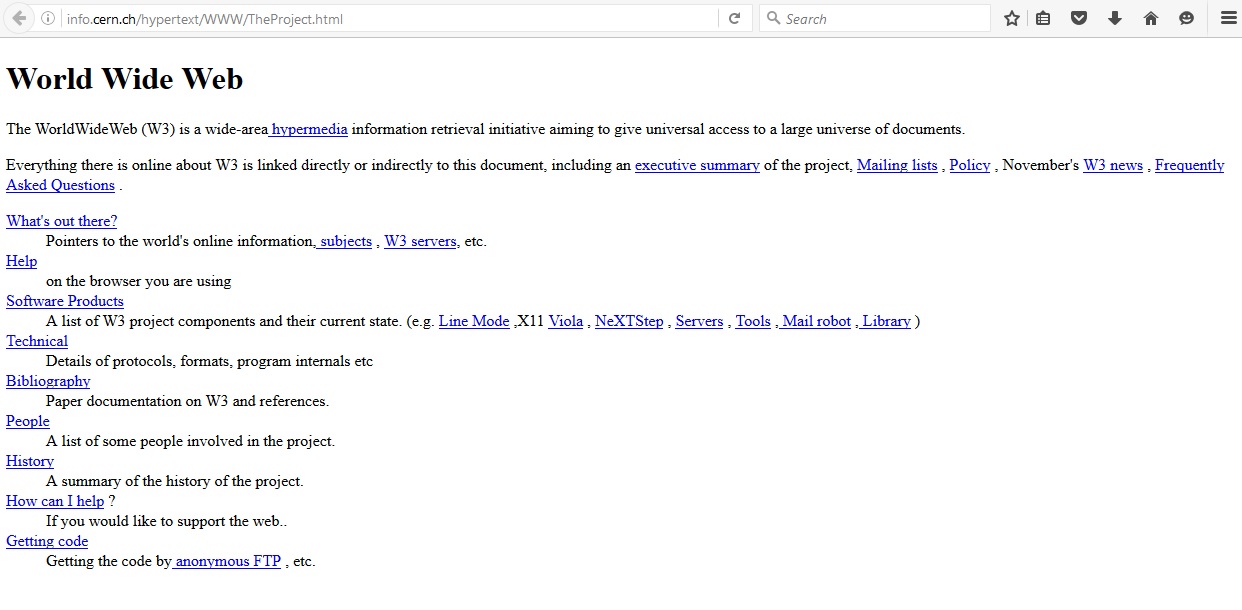
Task: Reload the page with the refresh icon
Action: click(734, 18)
